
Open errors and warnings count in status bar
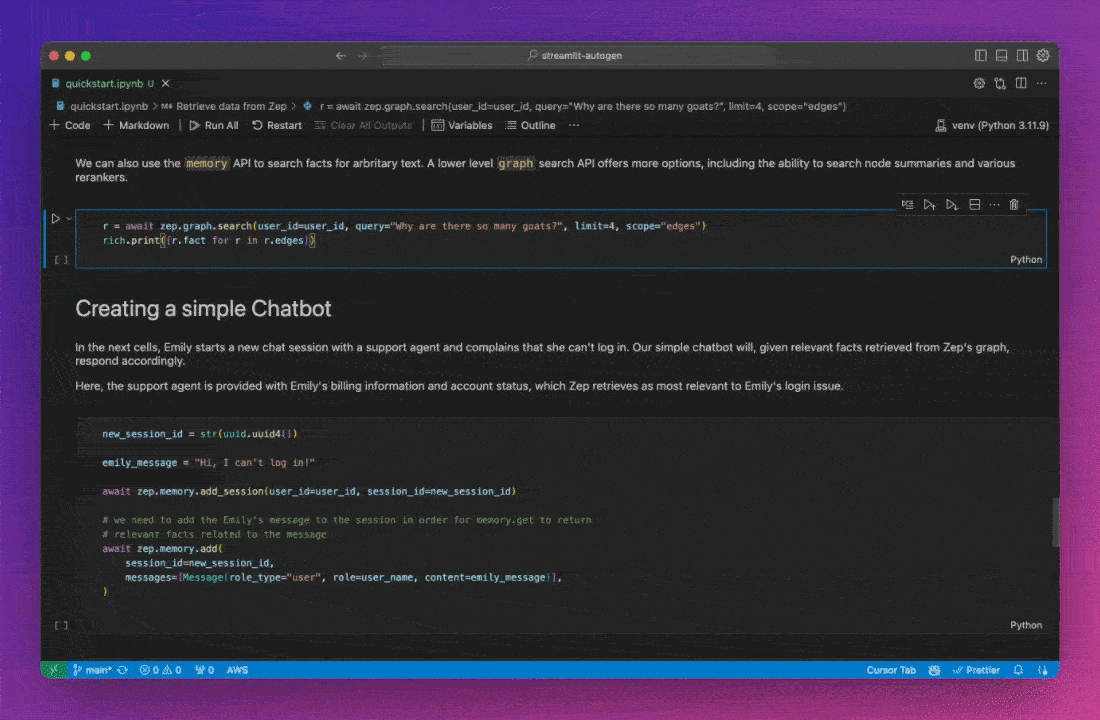coord(161,670)
